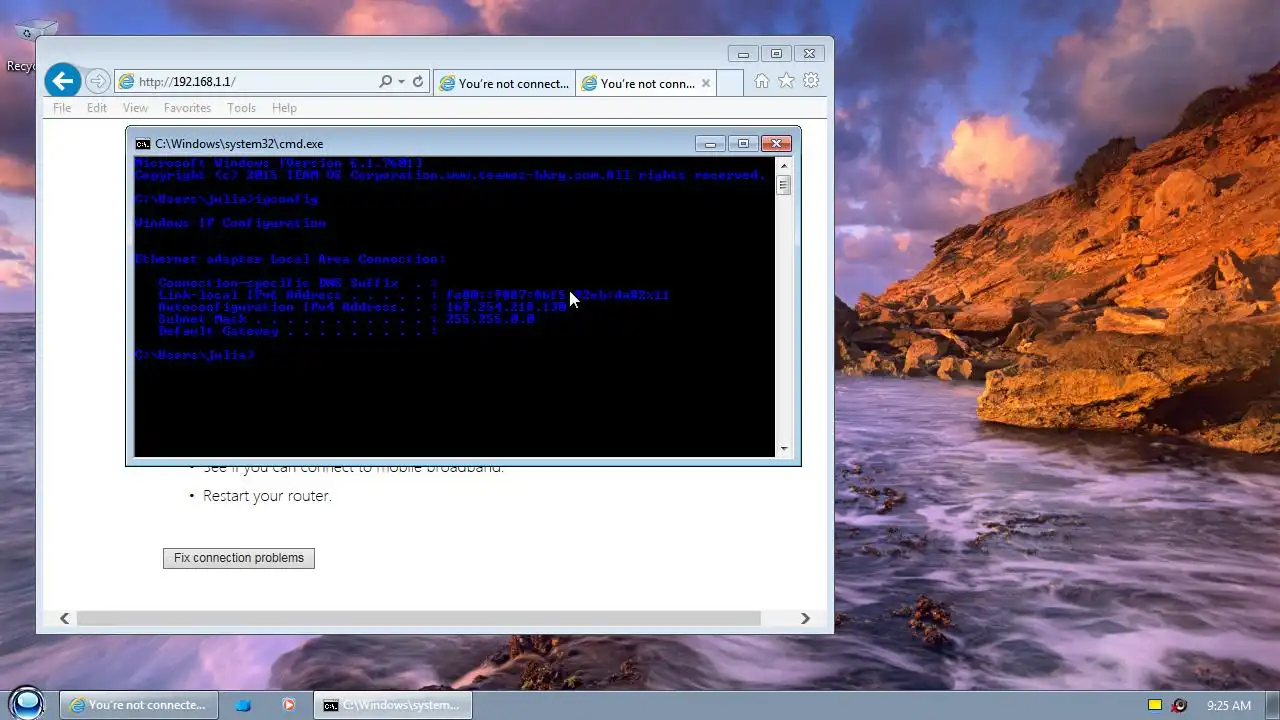Click the cmd.exe vertical scrollbar thumb
Image resolution: width=1280 pixels, height=720 pixels.
coord(784,185)
